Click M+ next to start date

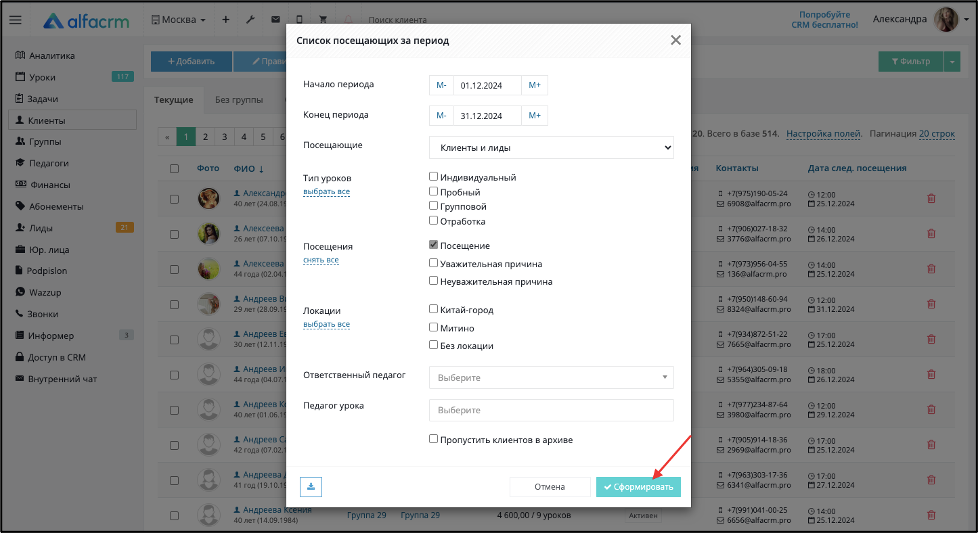pyautogui.click(x=534, y=86)
